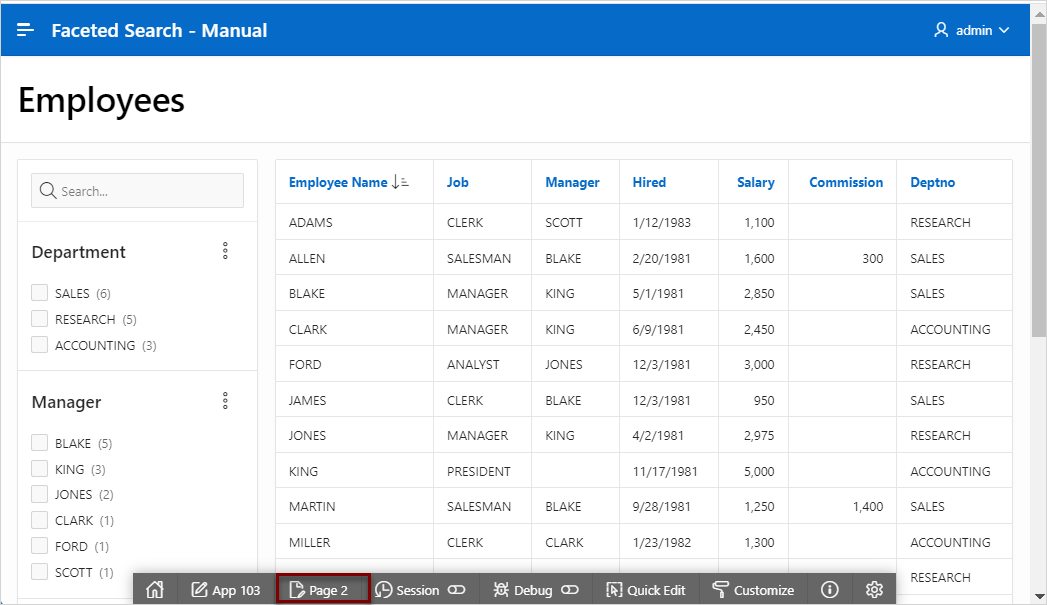Viewport: 1047px width, 605px height.
Task: Check the SALES department checkbox
Action: tap(39, 293)
